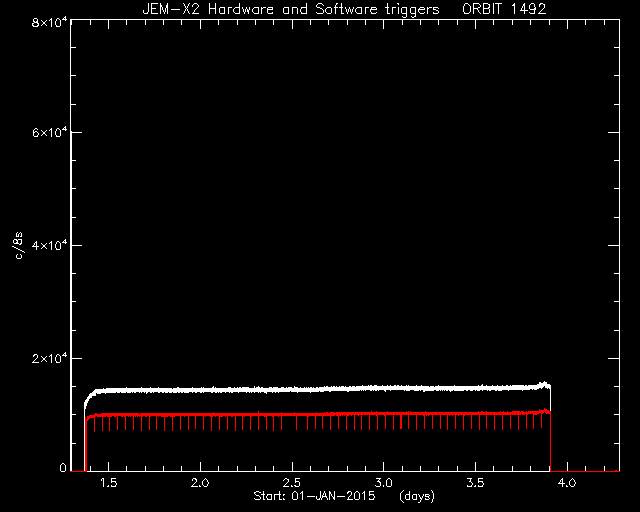Click the red software trigger curve
This screenshot has width=640, height=512.
pyautogui.click(x=318, y=414)
